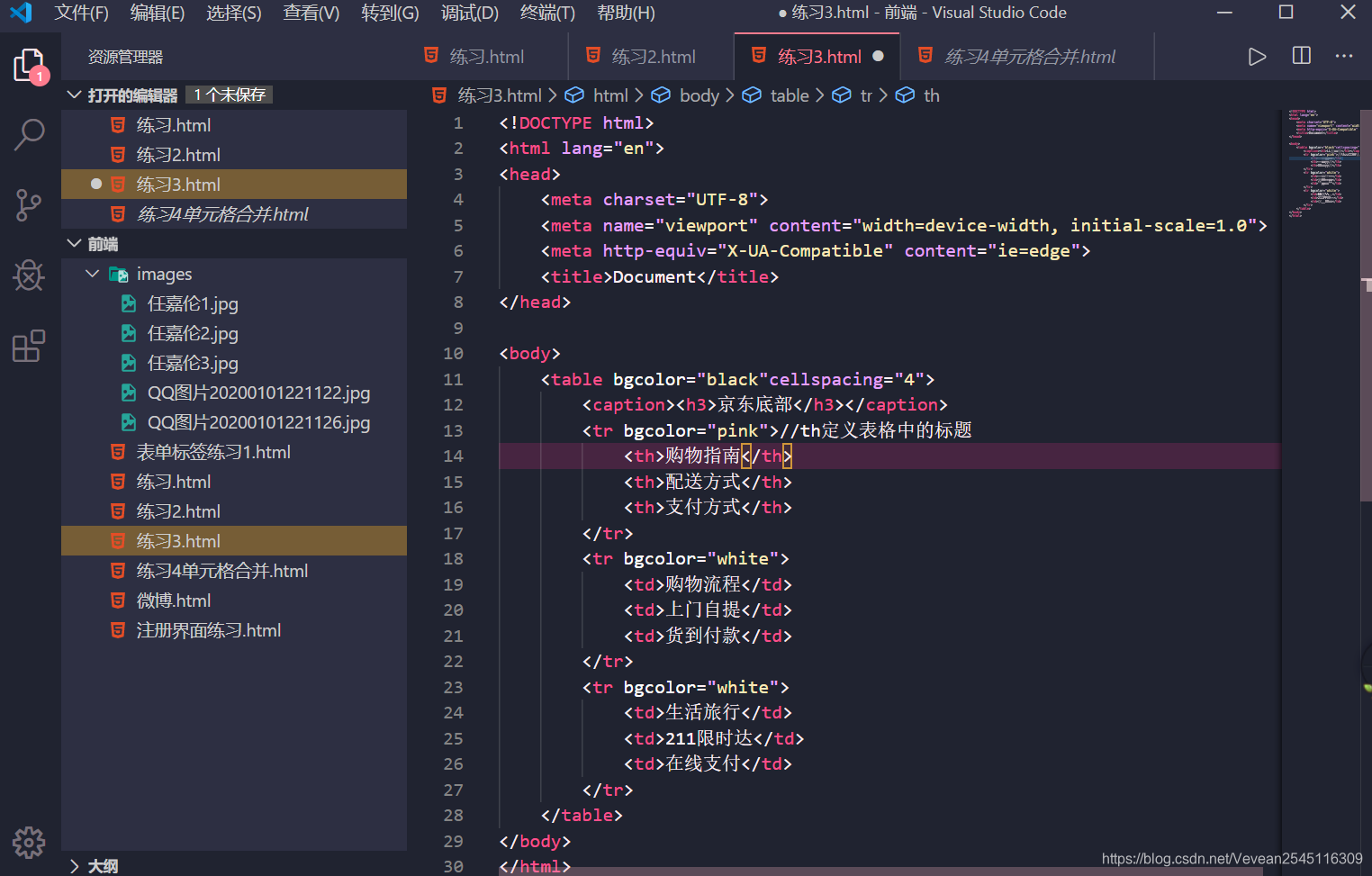Click table breadcrumb item
Screen dimensions: 1372x876
pyautogui.click(x=790, y=95)
